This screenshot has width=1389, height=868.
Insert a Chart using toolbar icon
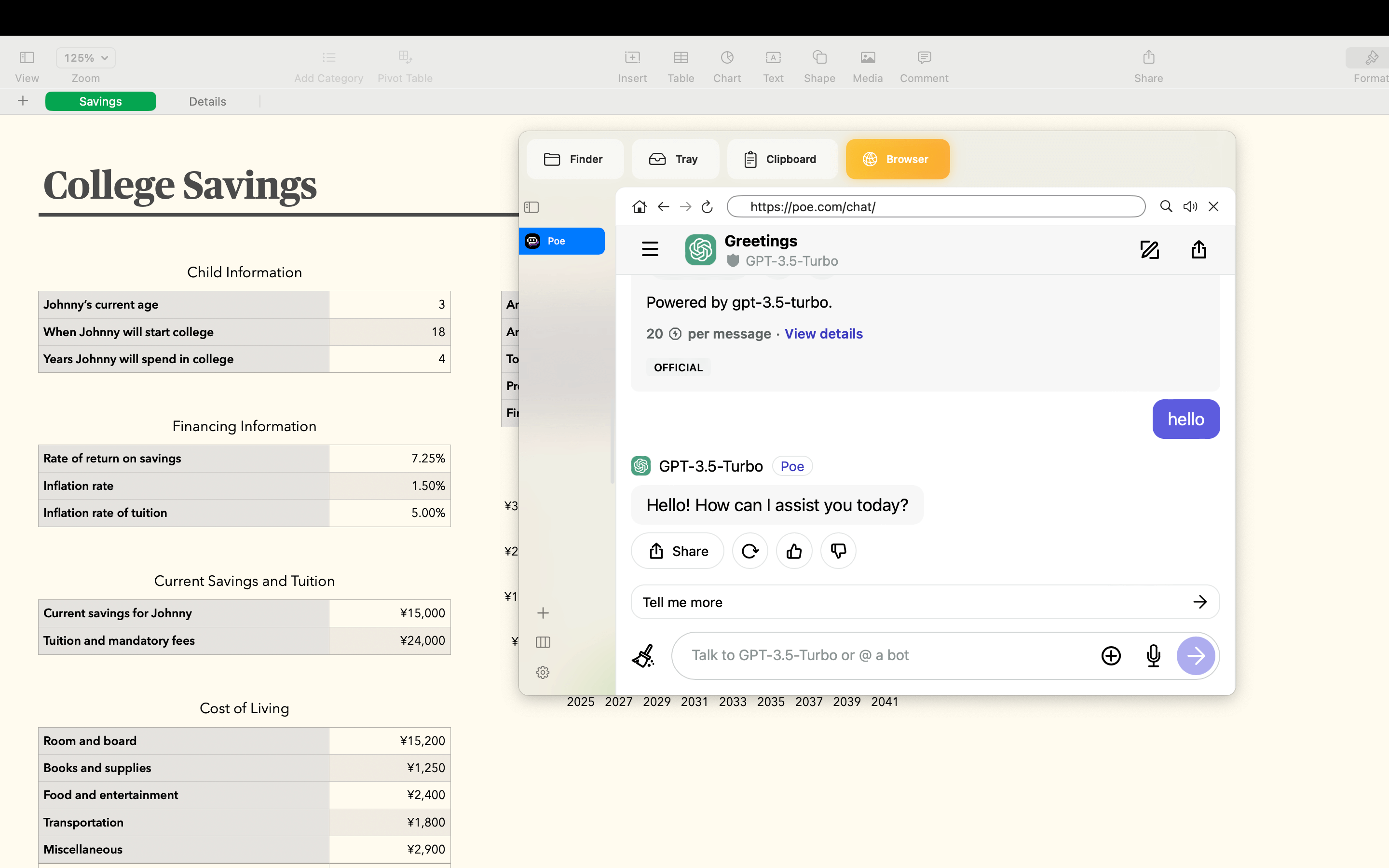[727, 57]
